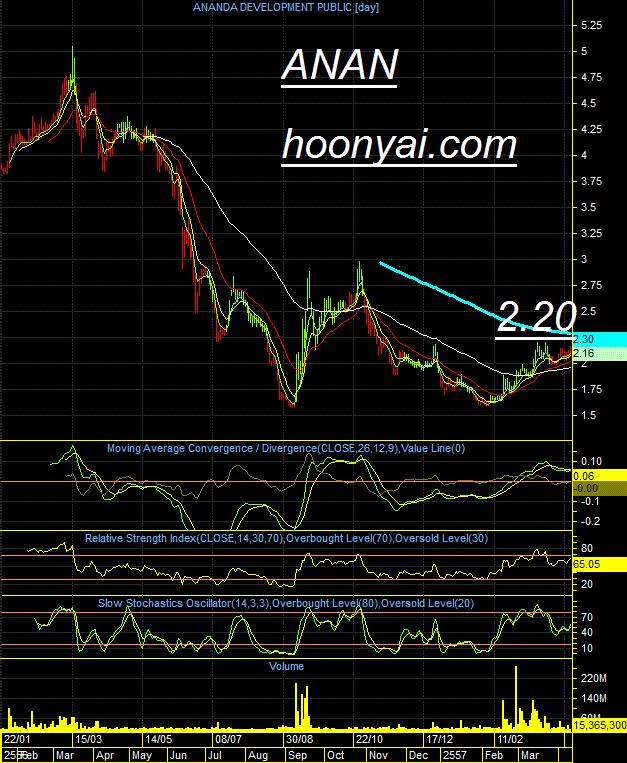The height and width of the screenshot is (763, 627).
Task: Select the 2.75 price axis label
Action: click(591, 286)
